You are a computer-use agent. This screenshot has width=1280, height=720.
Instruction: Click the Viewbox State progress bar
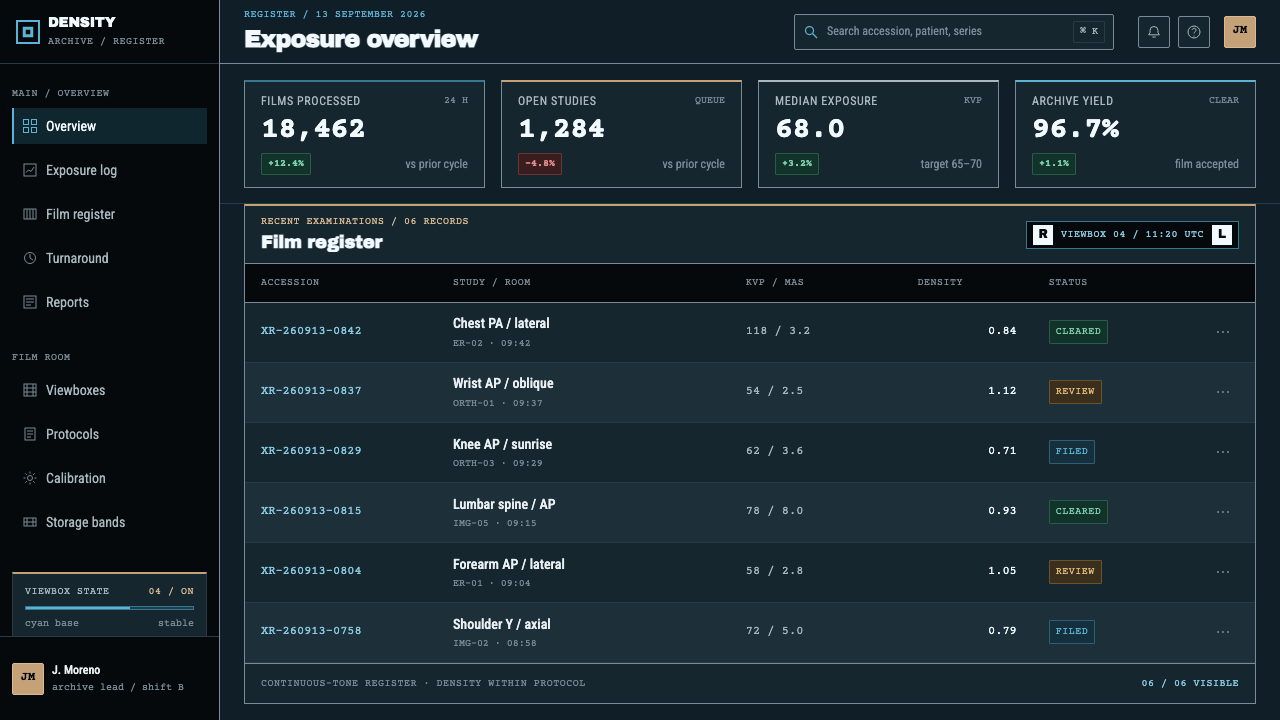(109, 607)
